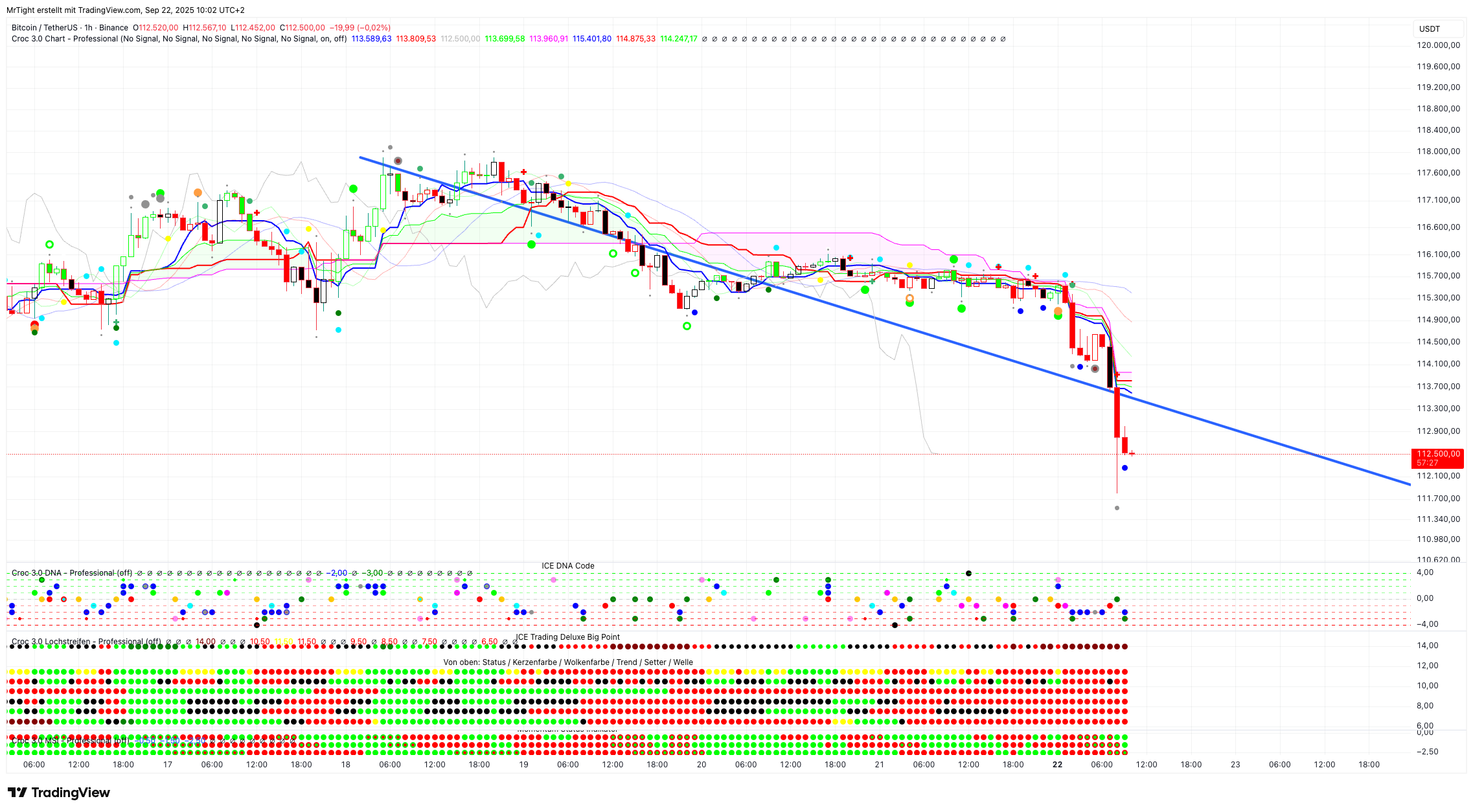Select the Croc 3.0 MSI - Professional legend
This screenshot has height=812, width=1473.
(x=65, y=740)
